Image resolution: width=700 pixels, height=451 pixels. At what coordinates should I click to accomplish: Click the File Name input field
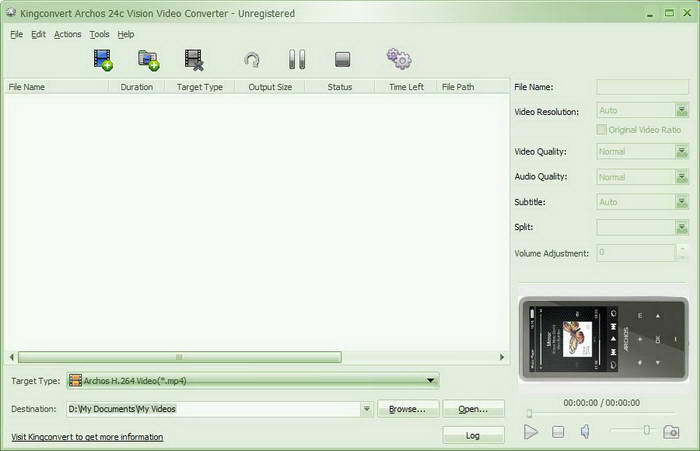(x=642, y=87)
